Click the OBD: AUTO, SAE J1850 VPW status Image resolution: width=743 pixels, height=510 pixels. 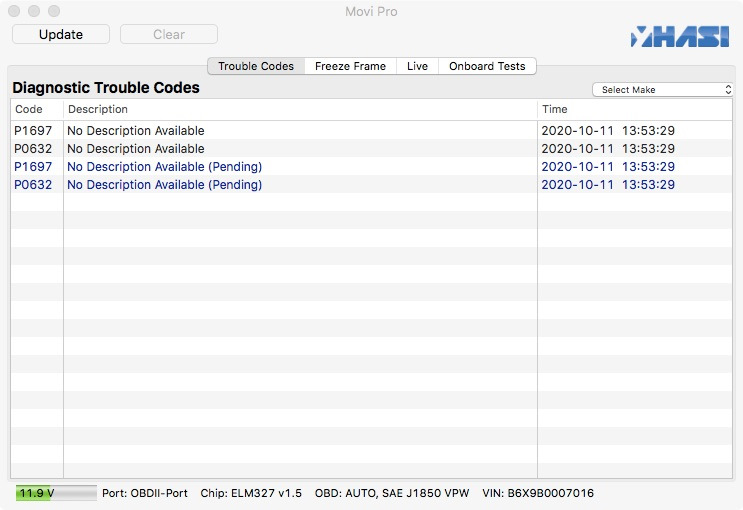click(x=392, y=493)
